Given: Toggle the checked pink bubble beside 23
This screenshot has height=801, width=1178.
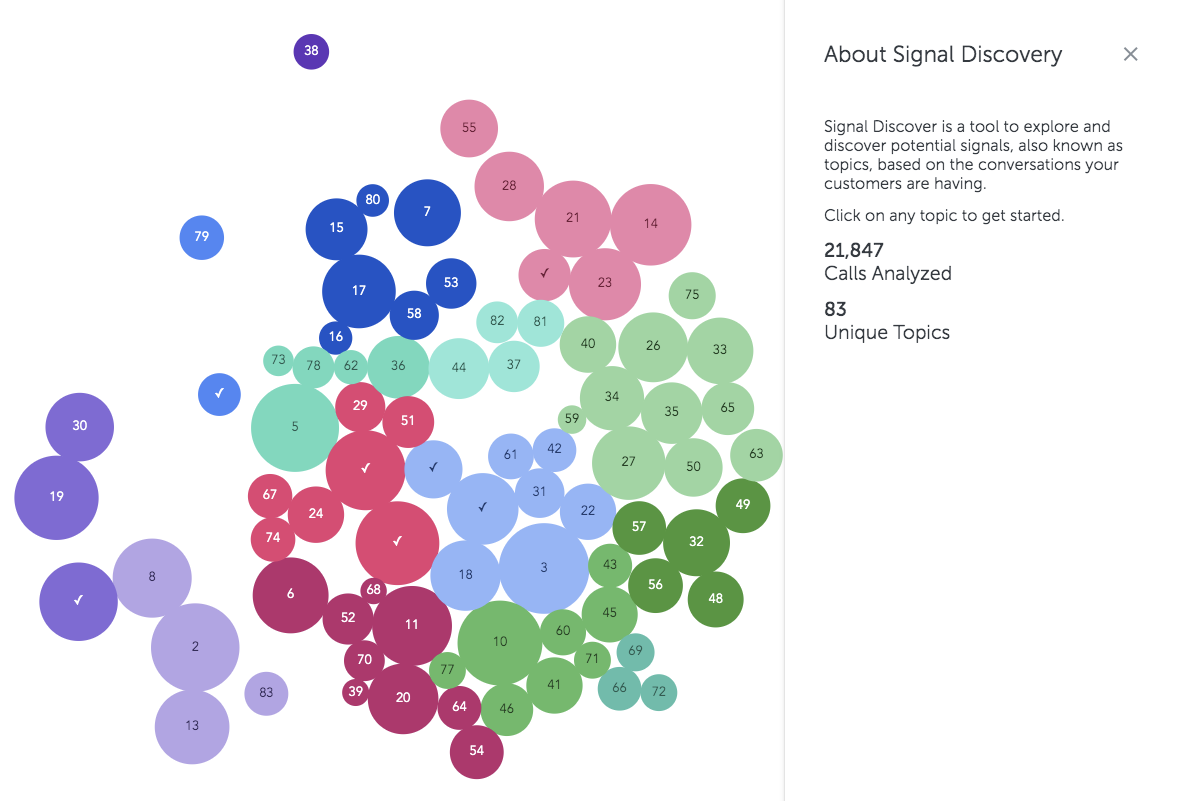Looking at the screenshot, I should (544, 274).
